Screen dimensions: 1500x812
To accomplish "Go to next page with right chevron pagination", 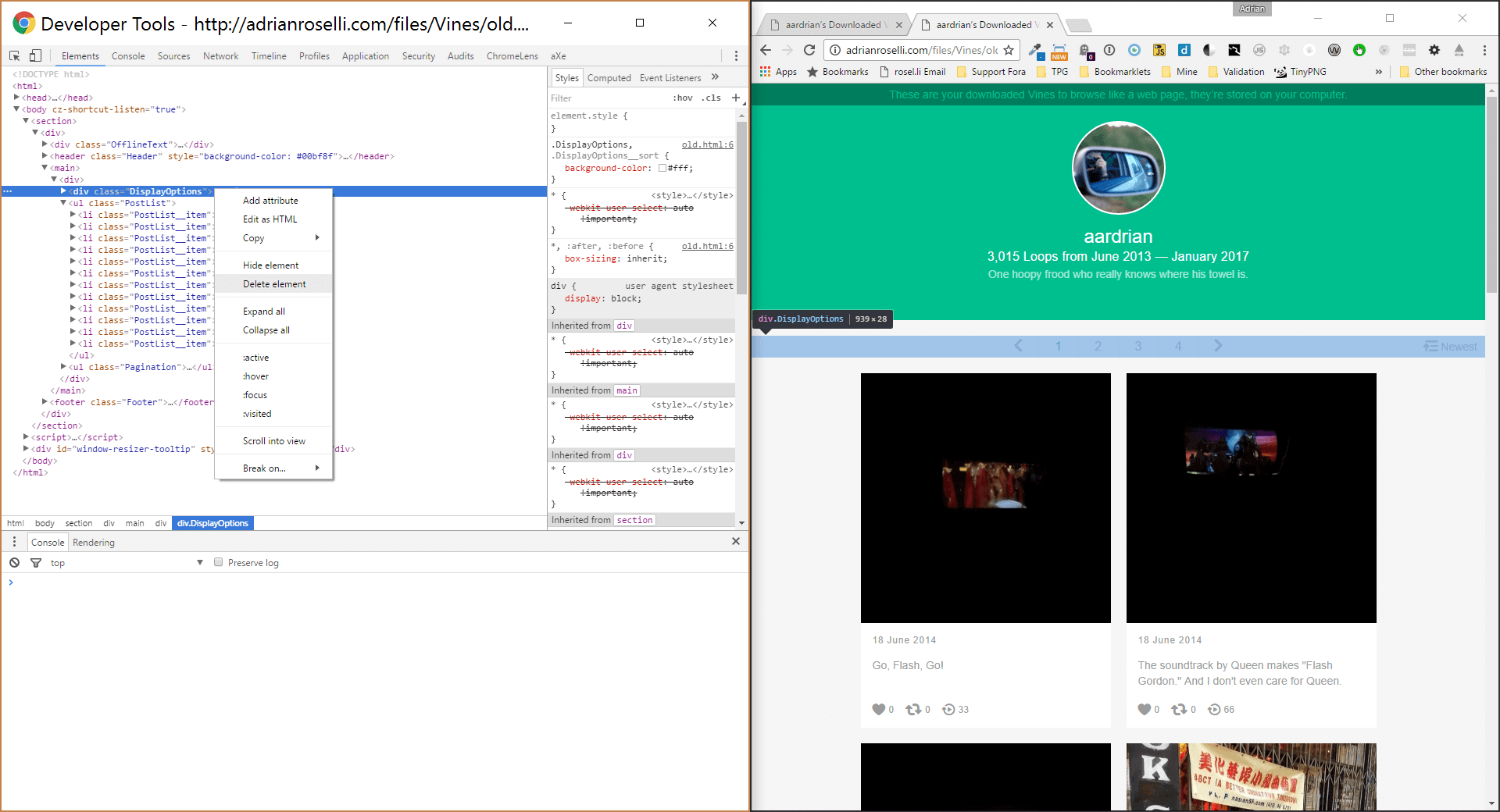I will pos(1218,346).
